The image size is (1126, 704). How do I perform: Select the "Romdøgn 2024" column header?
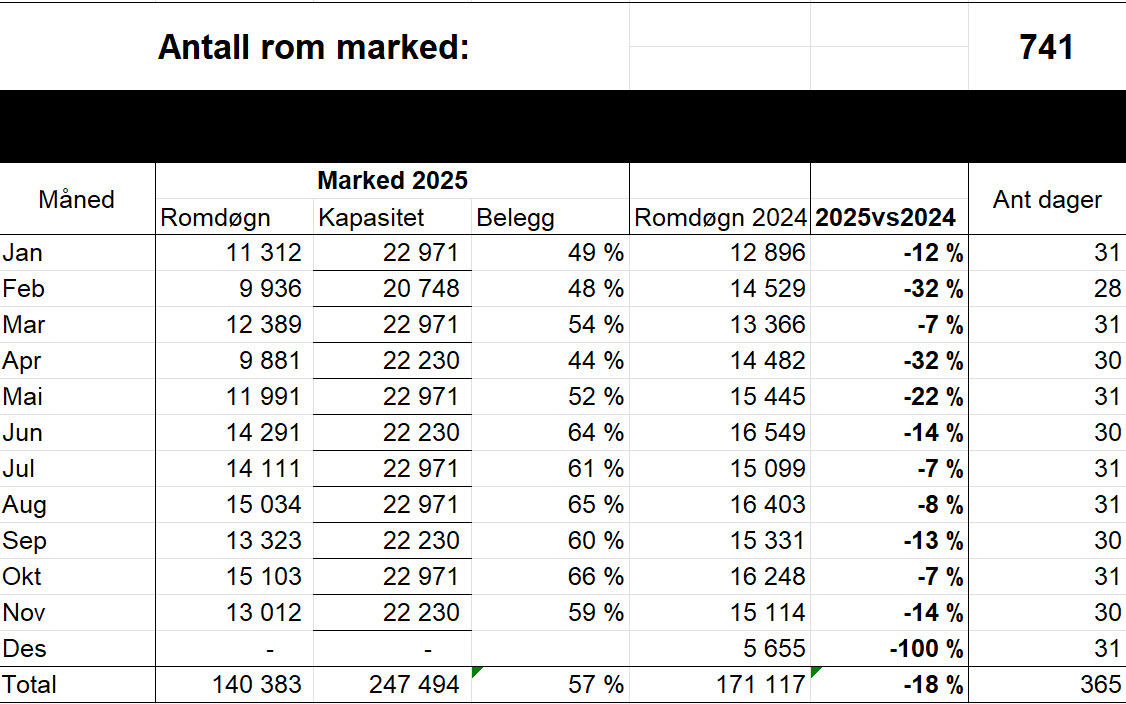721,216
